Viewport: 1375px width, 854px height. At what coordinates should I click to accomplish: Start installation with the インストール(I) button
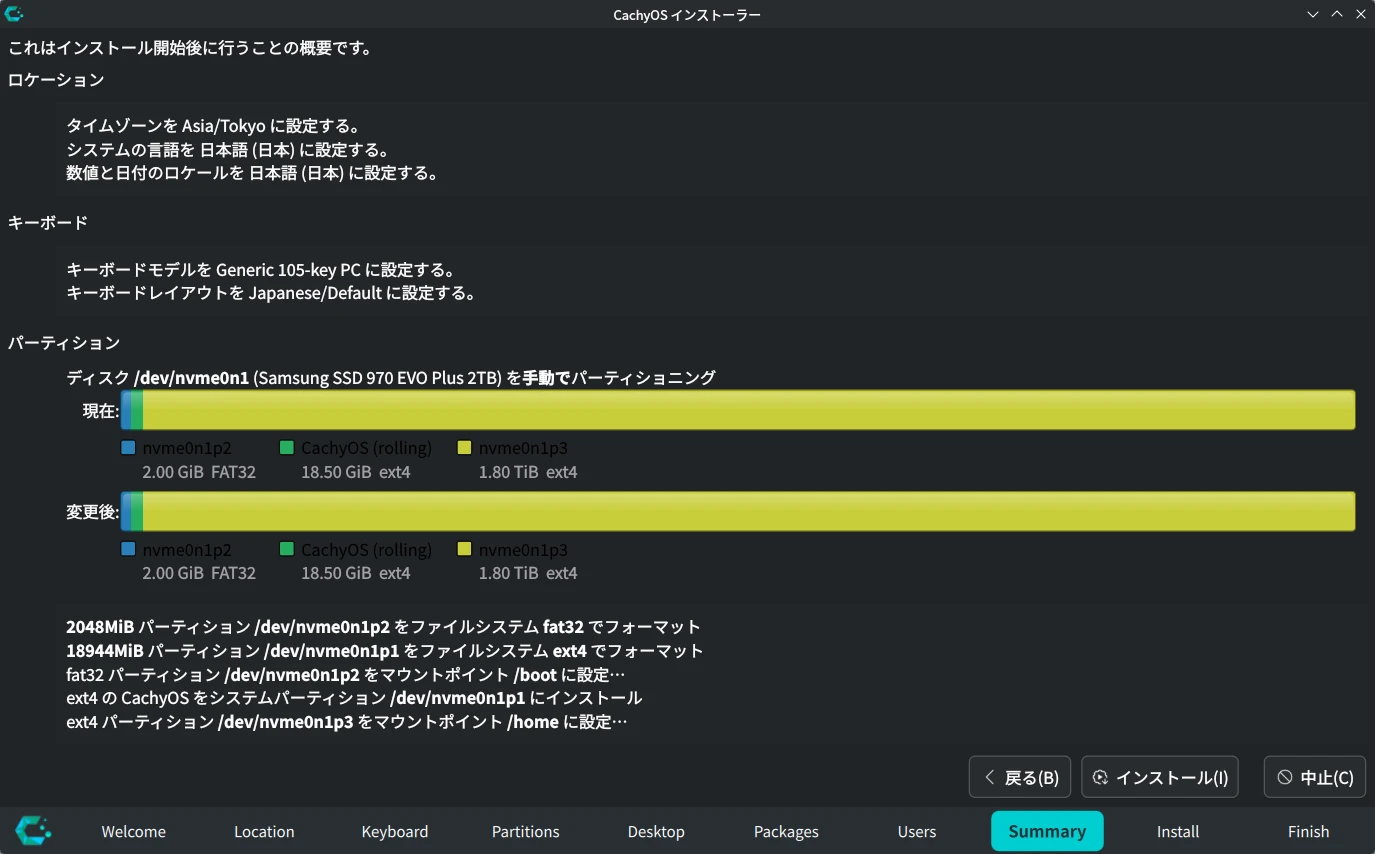[x=1160, y=777]
